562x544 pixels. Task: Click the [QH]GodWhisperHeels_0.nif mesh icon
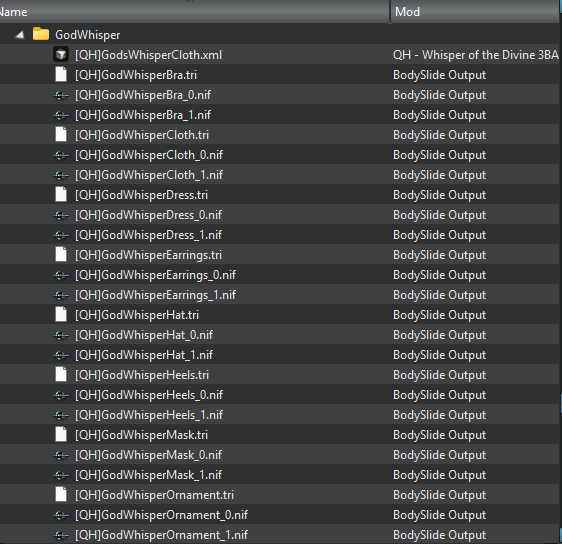coord(61,396)
